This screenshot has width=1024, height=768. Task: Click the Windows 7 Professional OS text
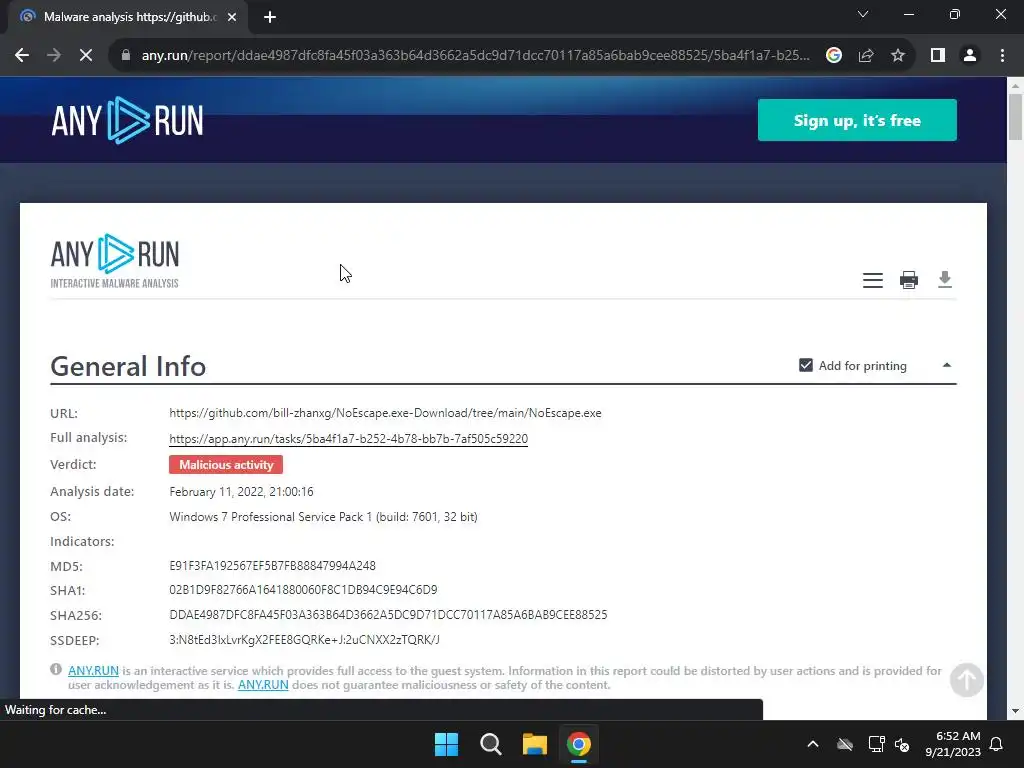(x=323, y=517)
